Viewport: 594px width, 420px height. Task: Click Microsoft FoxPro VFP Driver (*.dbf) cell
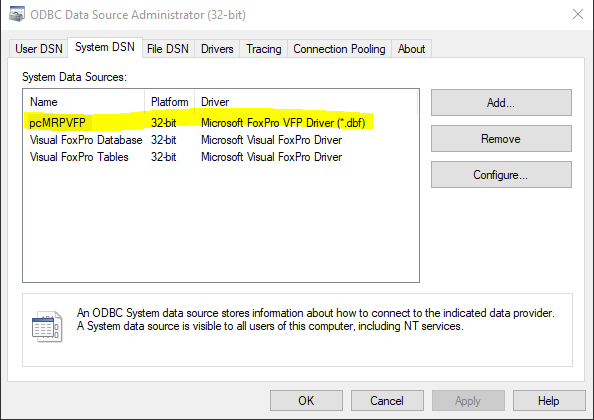click(283, 123)
